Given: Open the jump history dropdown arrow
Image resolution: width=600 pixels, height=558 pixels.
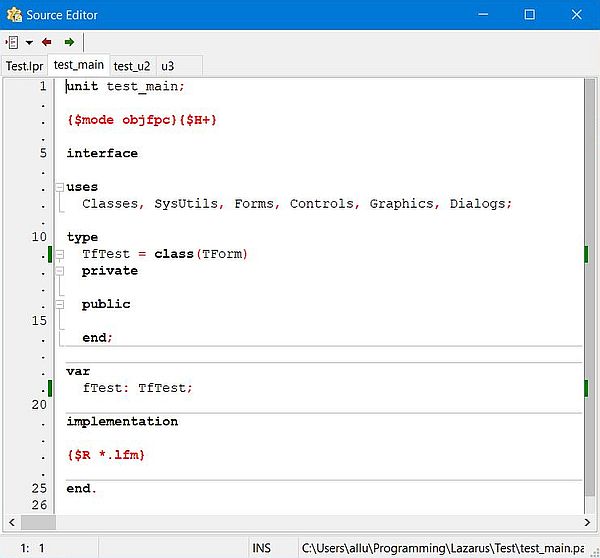Looking at the screenshot, I should [x=29, y=42].
